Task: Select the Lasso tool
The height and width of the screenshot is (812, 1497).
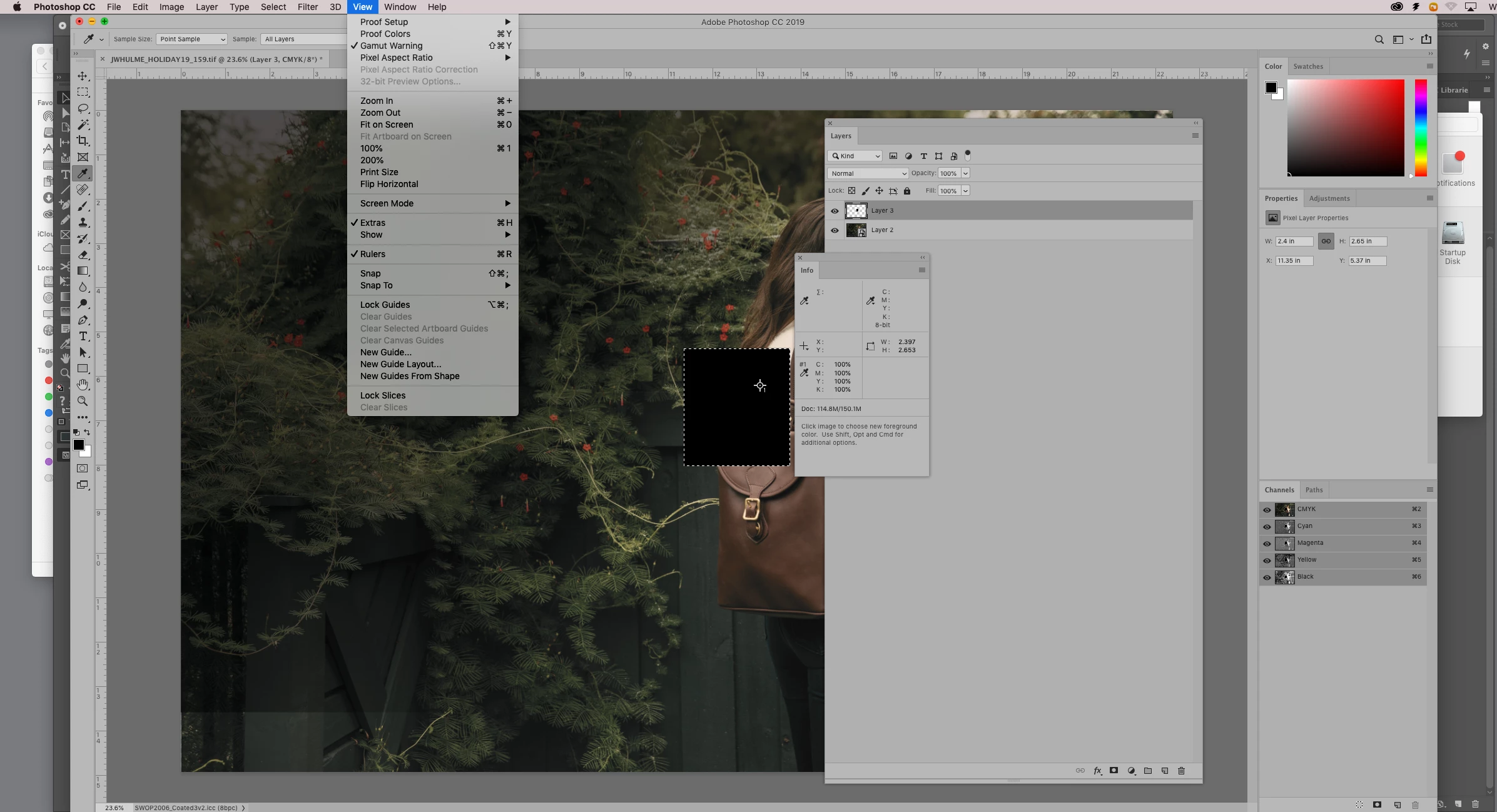Action: (x=83, y=108)
